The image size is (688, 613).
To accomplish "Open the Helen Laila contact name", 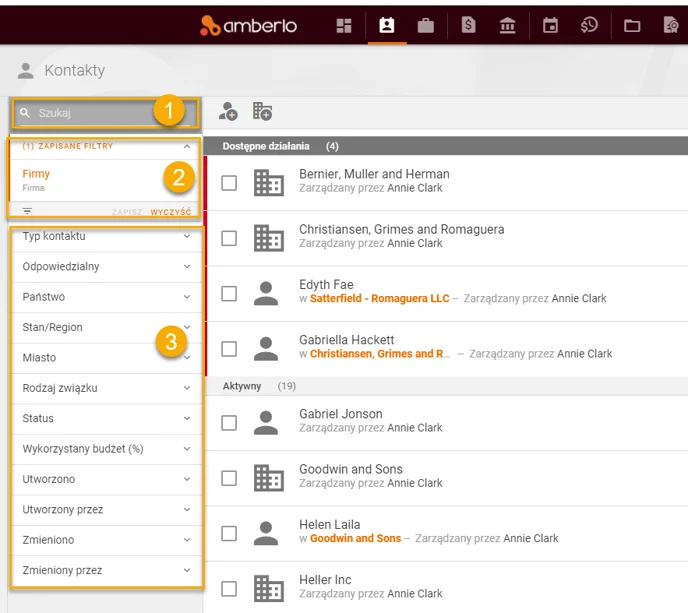I will 330,524.
